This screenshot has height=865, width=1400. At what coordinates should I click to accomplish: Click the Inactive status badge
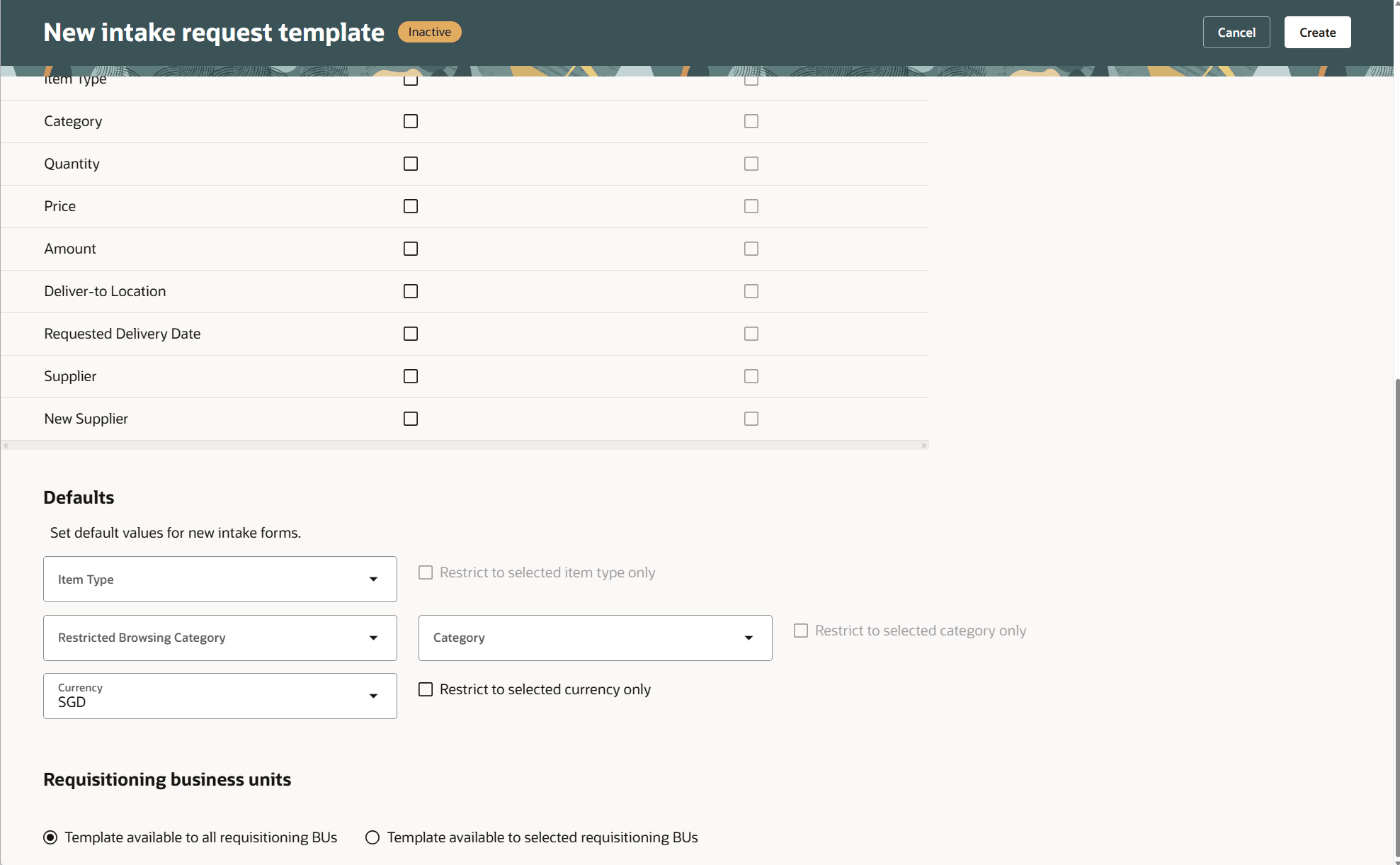coord(430,32)
